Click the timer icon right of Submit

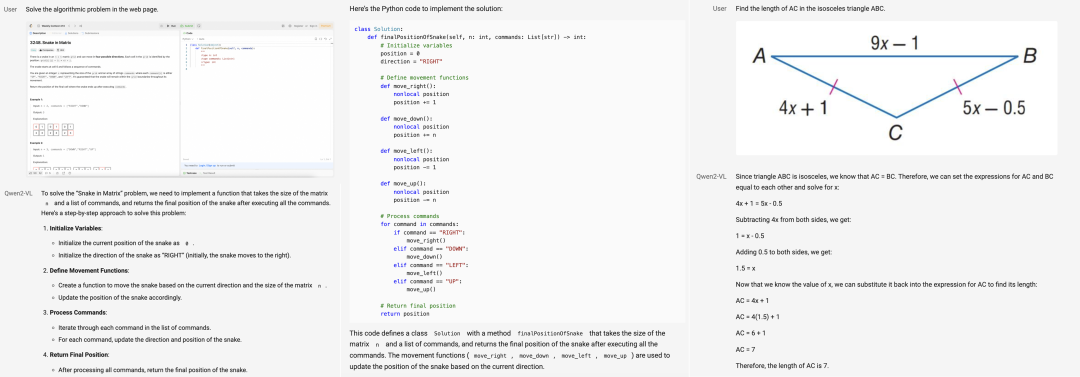tap(199, 26)
